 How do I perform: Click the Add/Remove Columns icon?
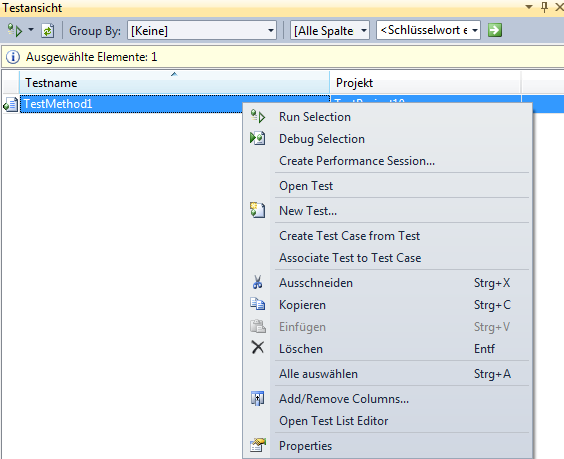pos(258,398)
